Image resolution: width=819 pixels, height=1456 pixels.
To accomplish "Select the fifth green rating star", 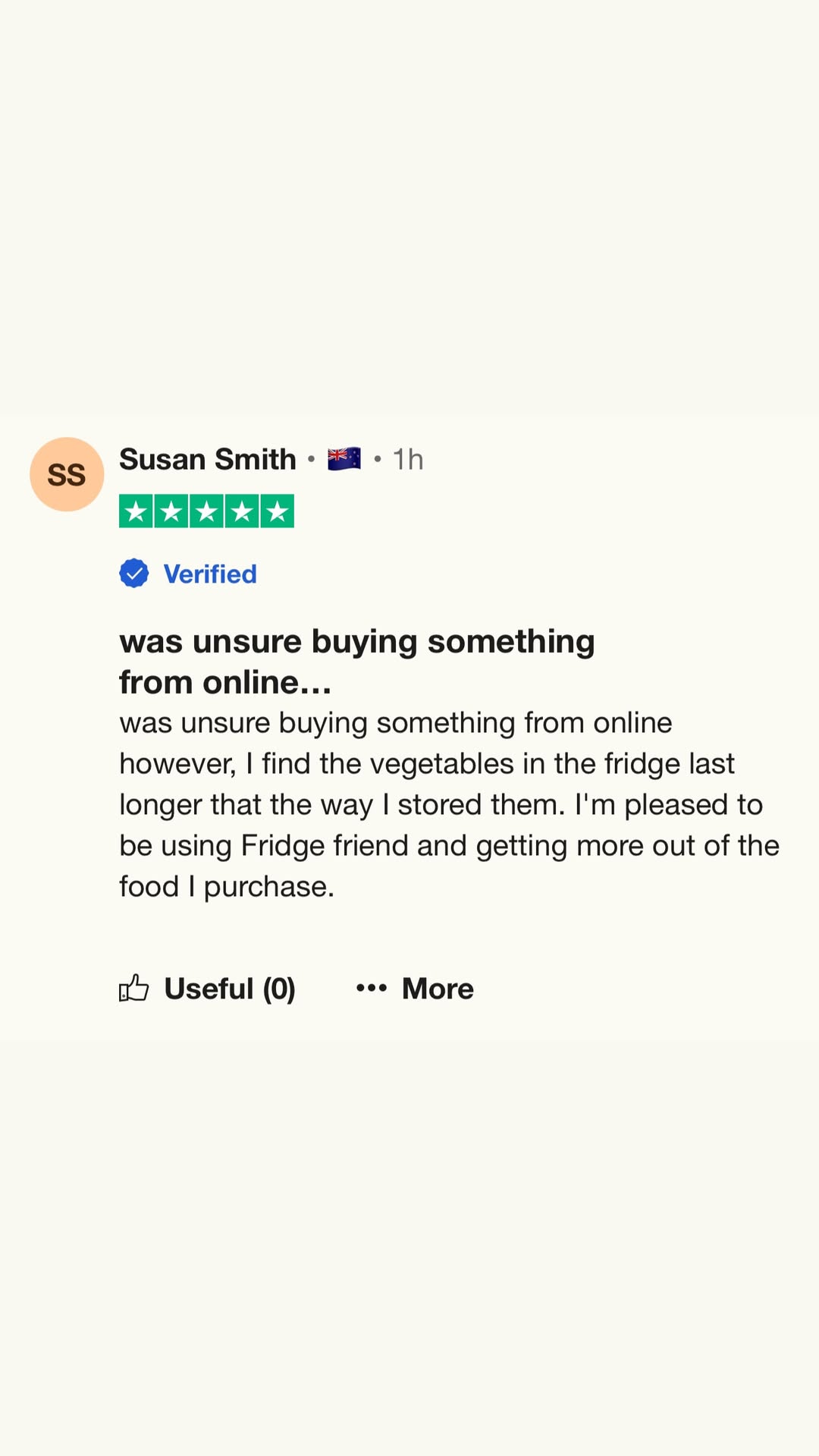I will (277, 511).
